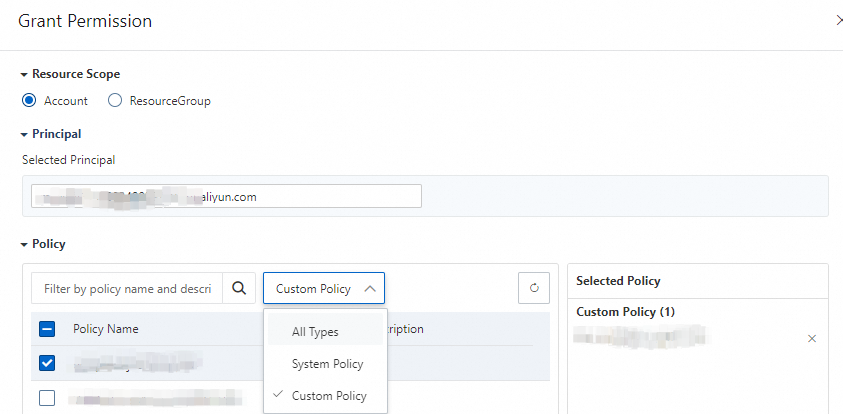The image size is (843, 414).
Task: Click the search magnifier icon
Action: [238, 289]
